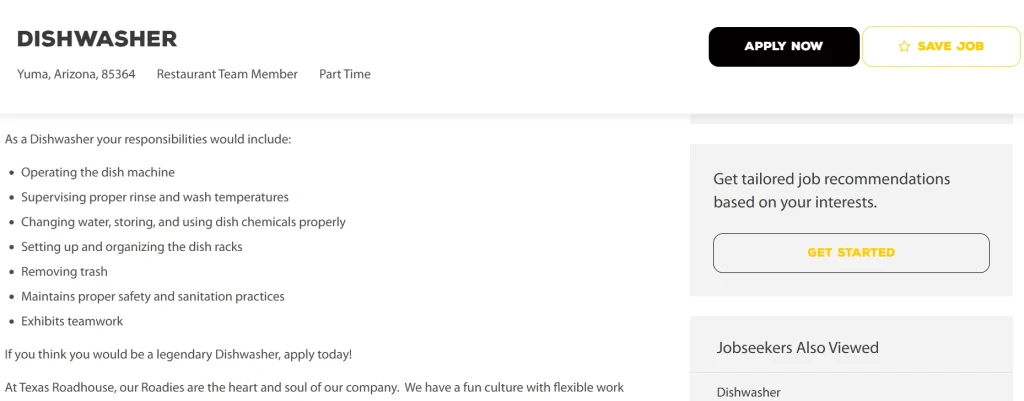The width and height of the screenshot is (1024, 401).
Task: Click the 'At Texas Roadhouse, our Roadies' paragraph
Action: pos(314,387)
